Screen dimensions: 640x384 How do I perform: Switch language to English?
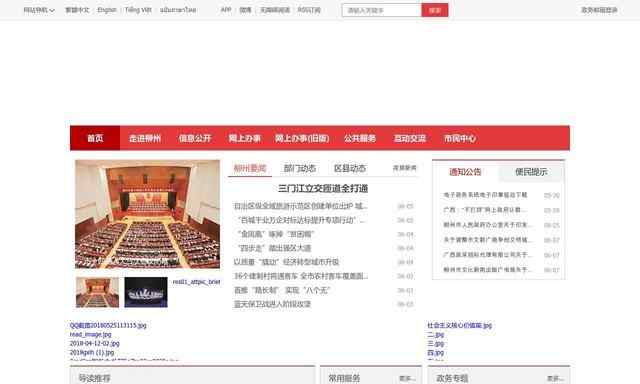coord(107,10)
